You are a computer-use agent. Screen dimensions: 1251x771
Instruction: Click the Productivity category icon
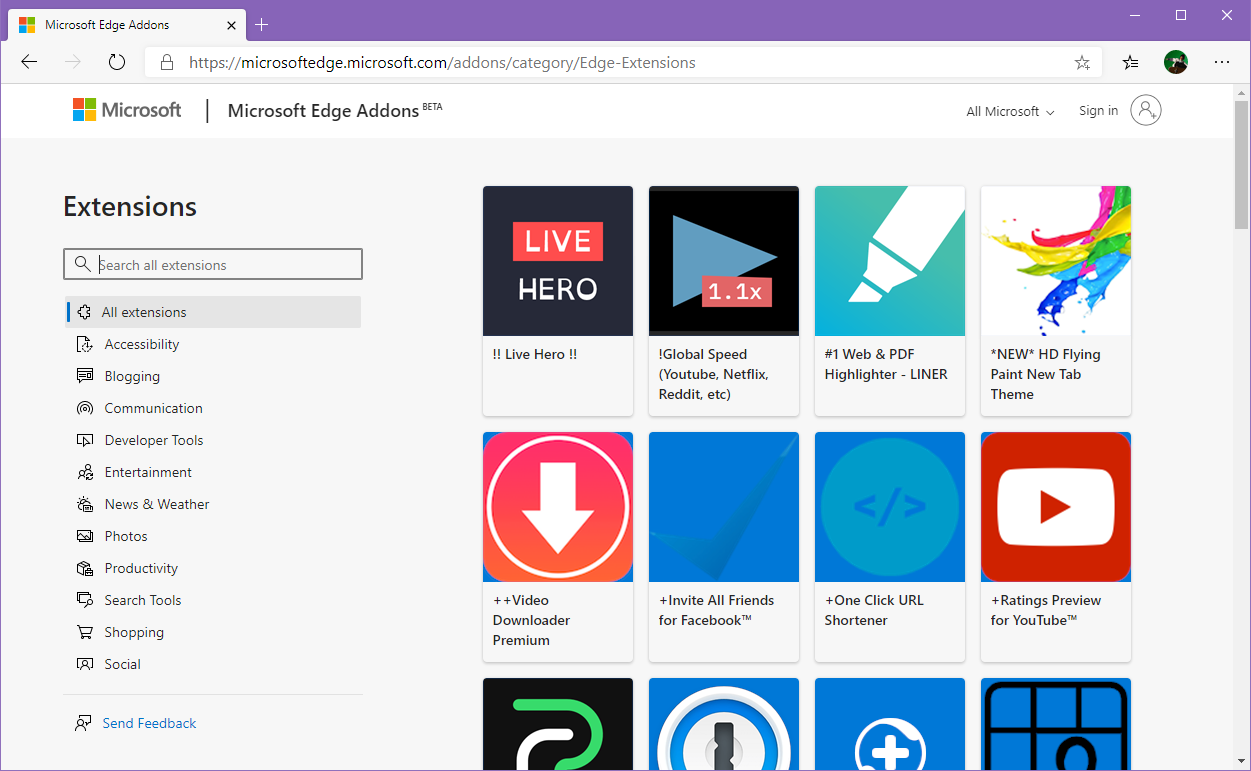pos(85,568)
